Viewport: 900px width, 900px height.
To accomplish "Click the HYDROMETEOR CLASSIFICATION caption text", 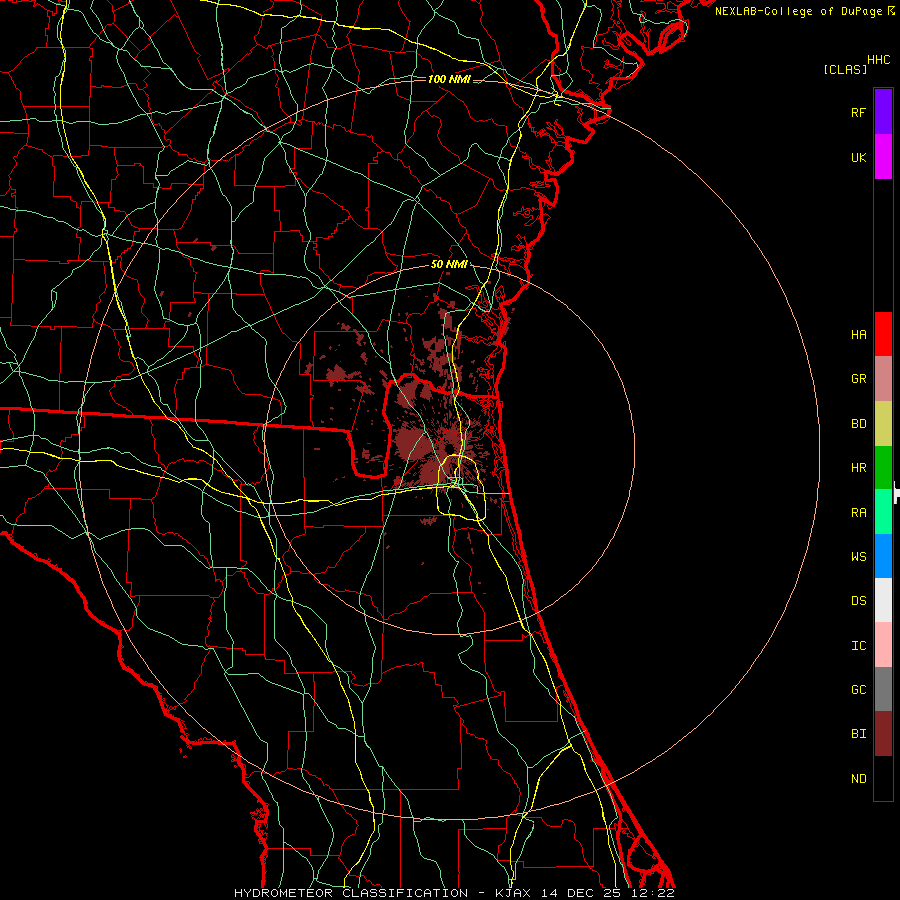I will pos(351,893).
